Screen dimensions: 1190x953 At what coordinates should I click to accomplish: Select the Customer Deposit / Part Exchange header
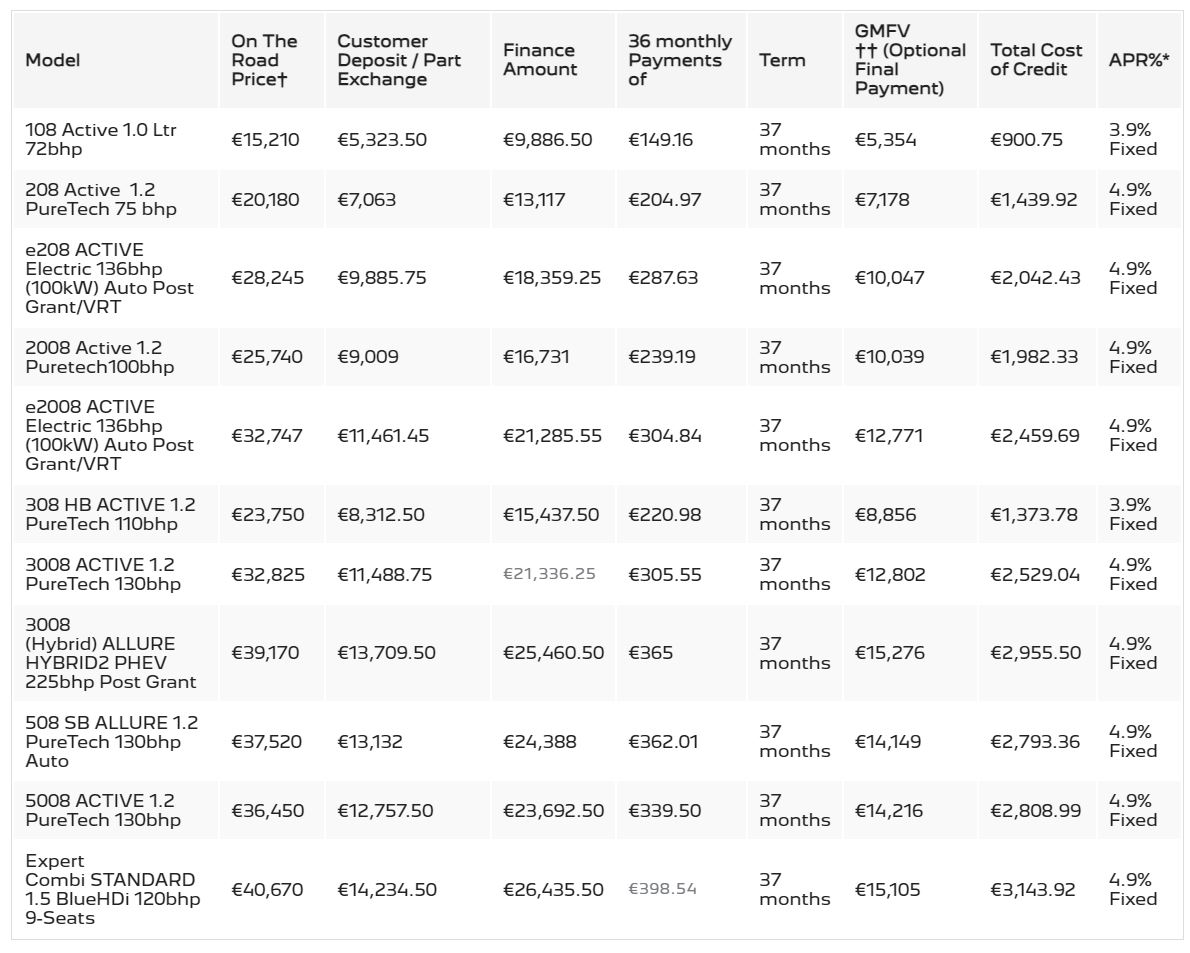click(x=398, y=60)
